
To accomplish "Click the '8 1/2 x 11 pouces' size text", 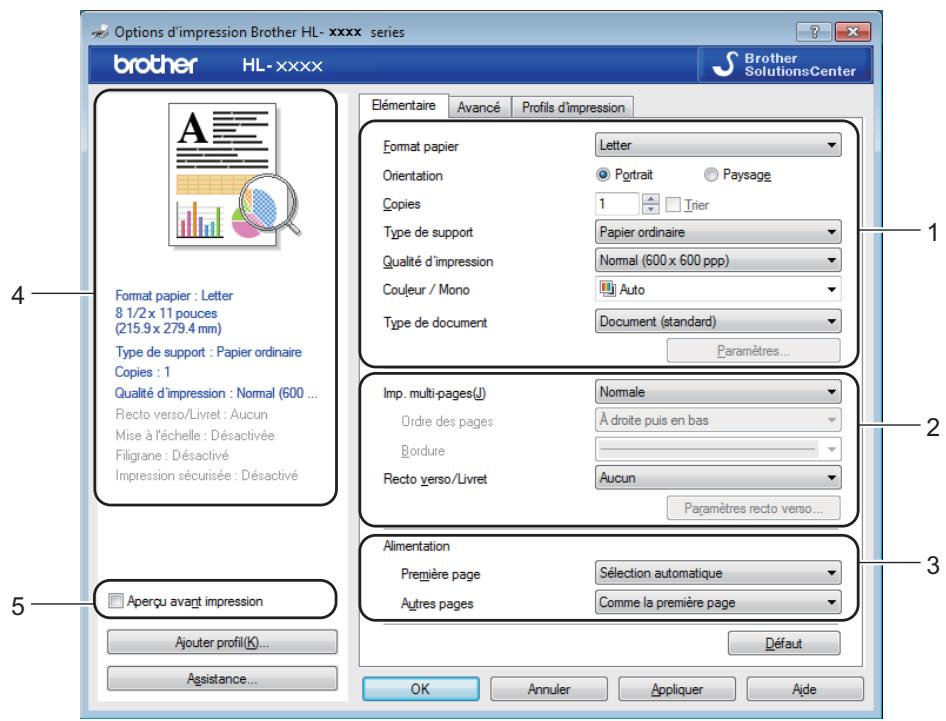I will point(166,313).
